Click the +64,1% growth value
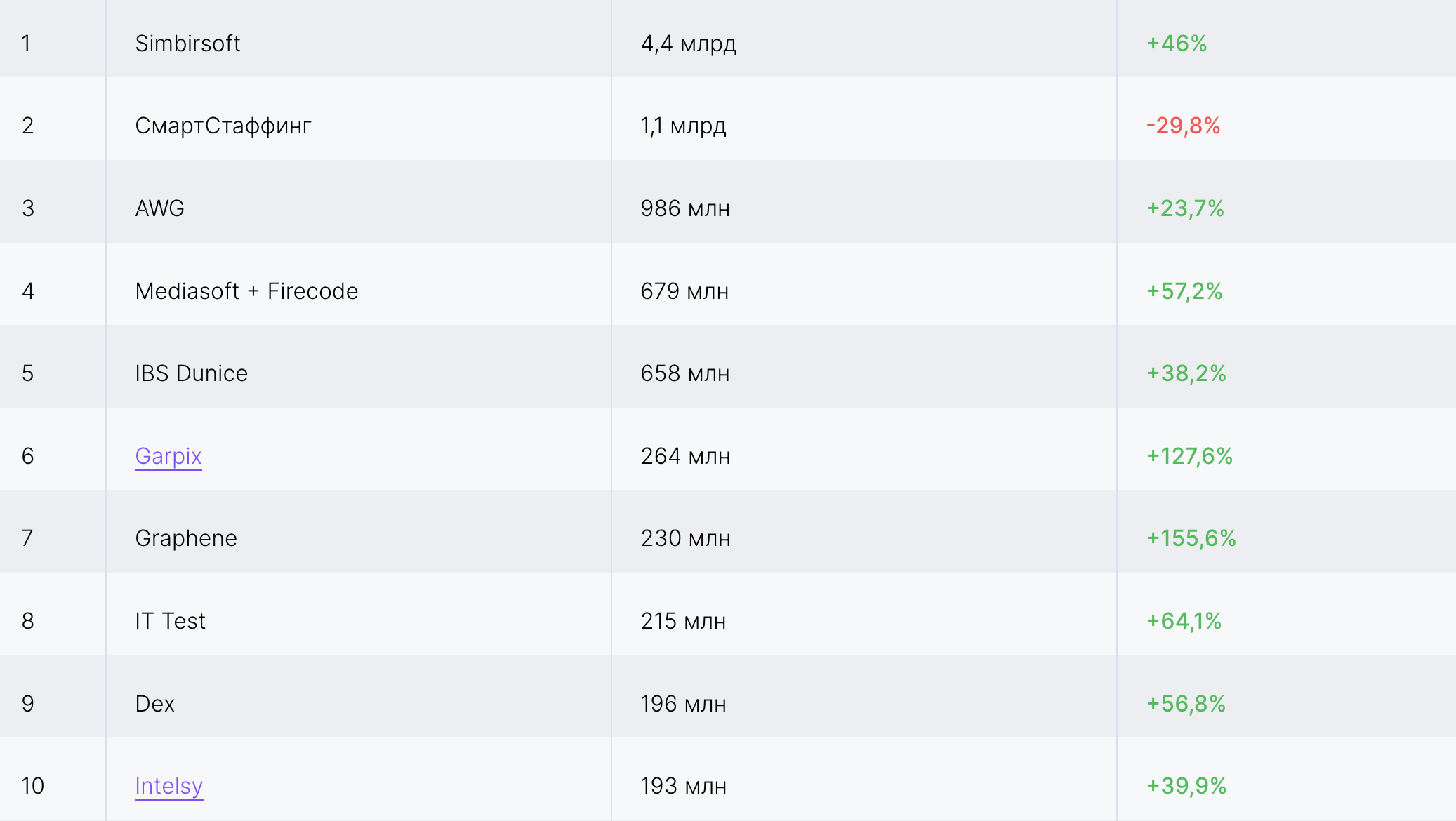The image size is (1456, 821). coord(1184,621)
